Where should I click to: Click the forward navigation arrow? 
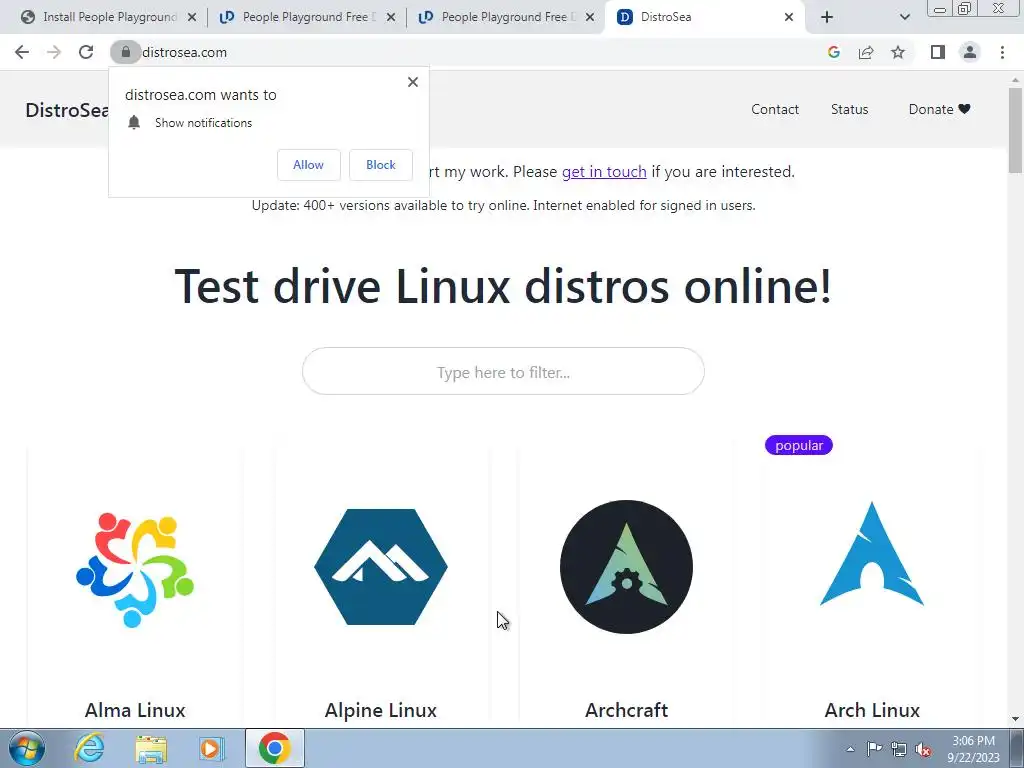[x=54, y=52]
